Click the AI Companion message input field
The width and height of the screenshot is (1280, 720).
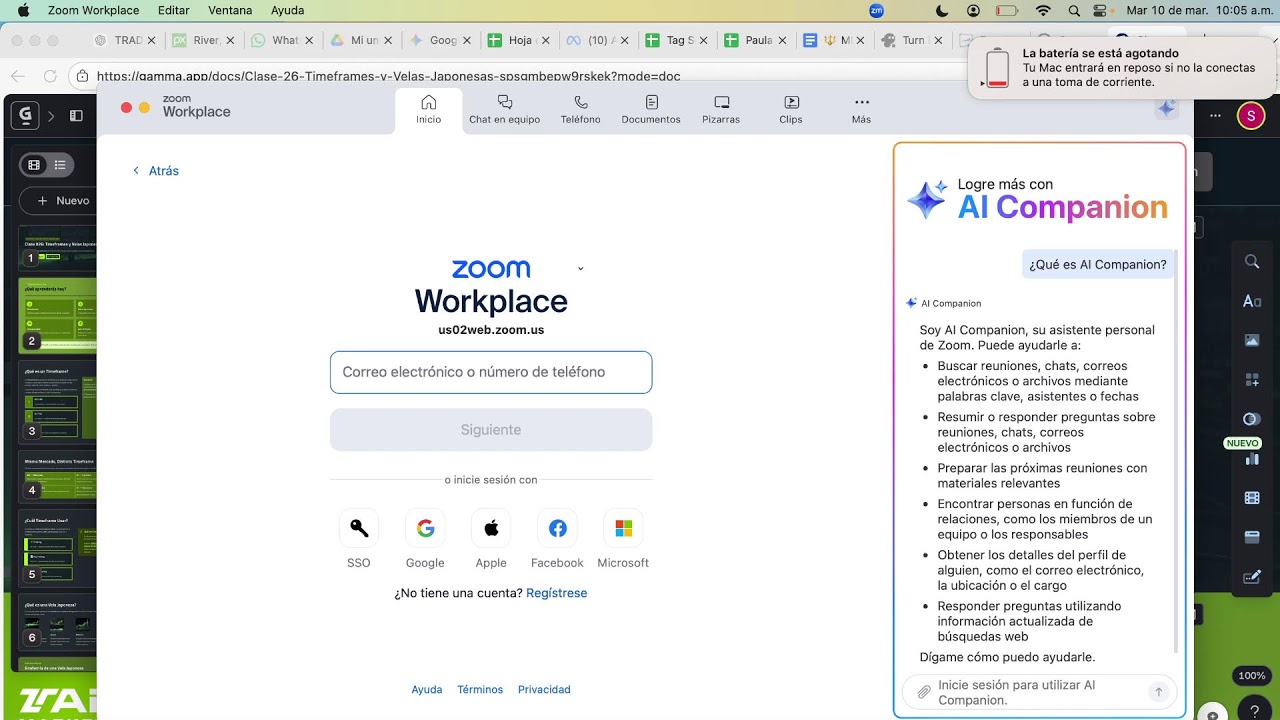click(1040, 692)
